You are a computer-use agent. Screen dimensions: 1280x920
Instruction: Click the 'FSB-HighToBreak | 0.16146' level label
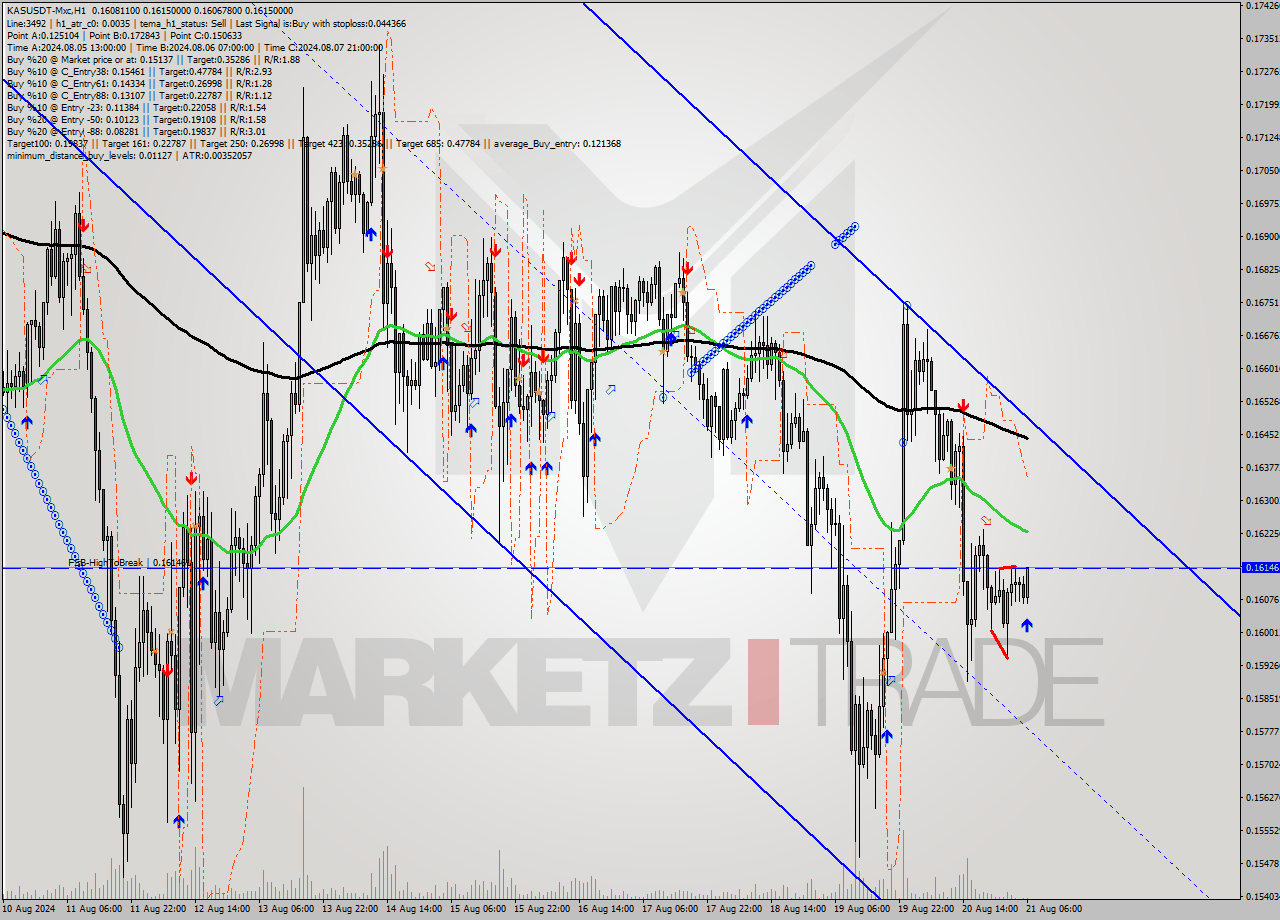click(x=129, y=563)
